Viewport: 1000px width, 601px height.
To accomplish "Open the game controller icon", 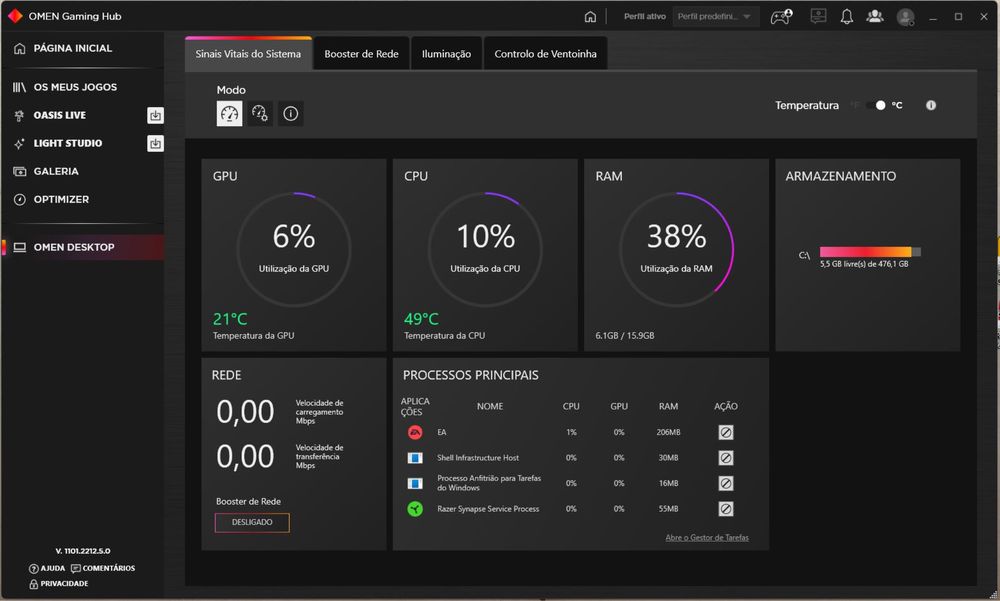I will point(781,17).
